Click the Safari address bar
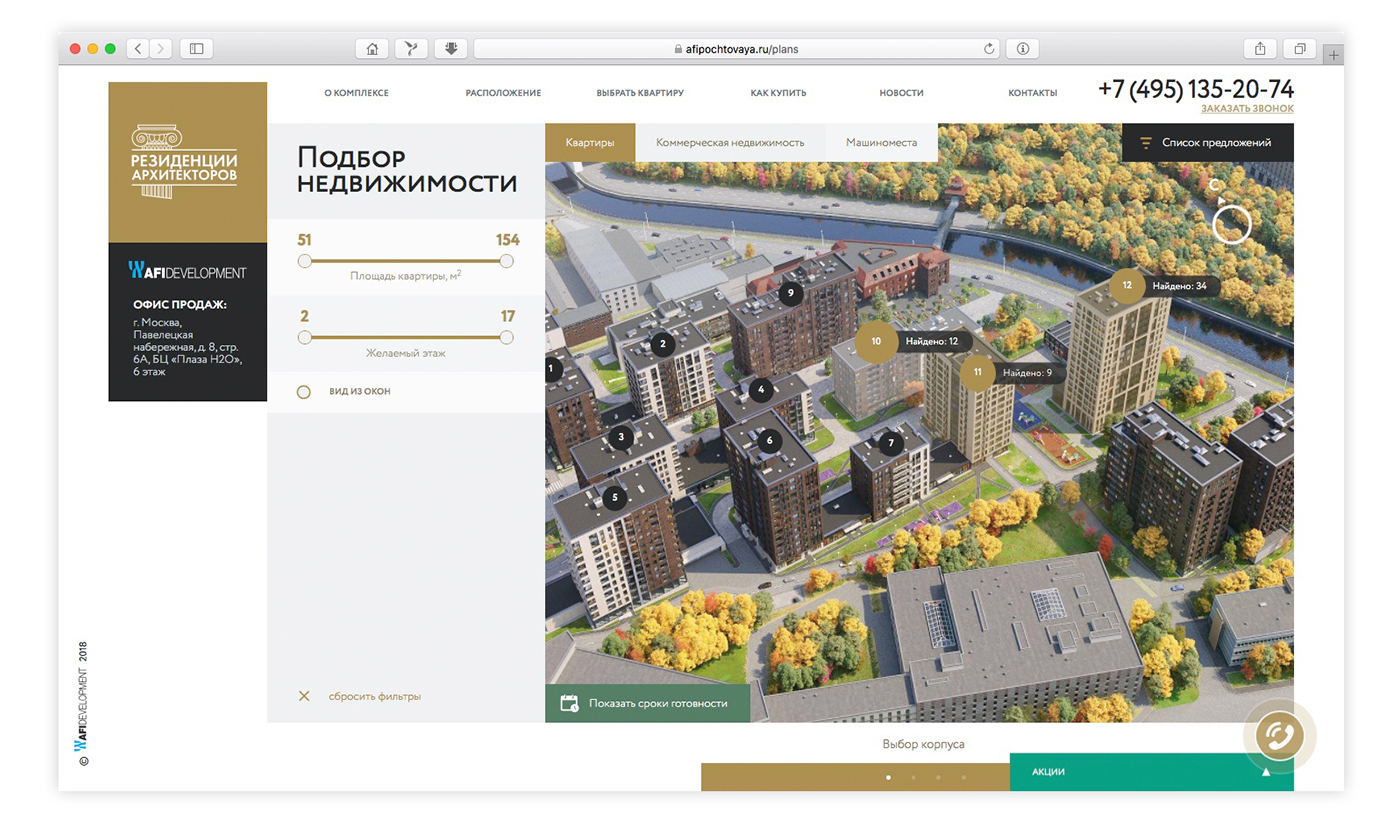The image size is (1400, 820). [x=737, y=48]
